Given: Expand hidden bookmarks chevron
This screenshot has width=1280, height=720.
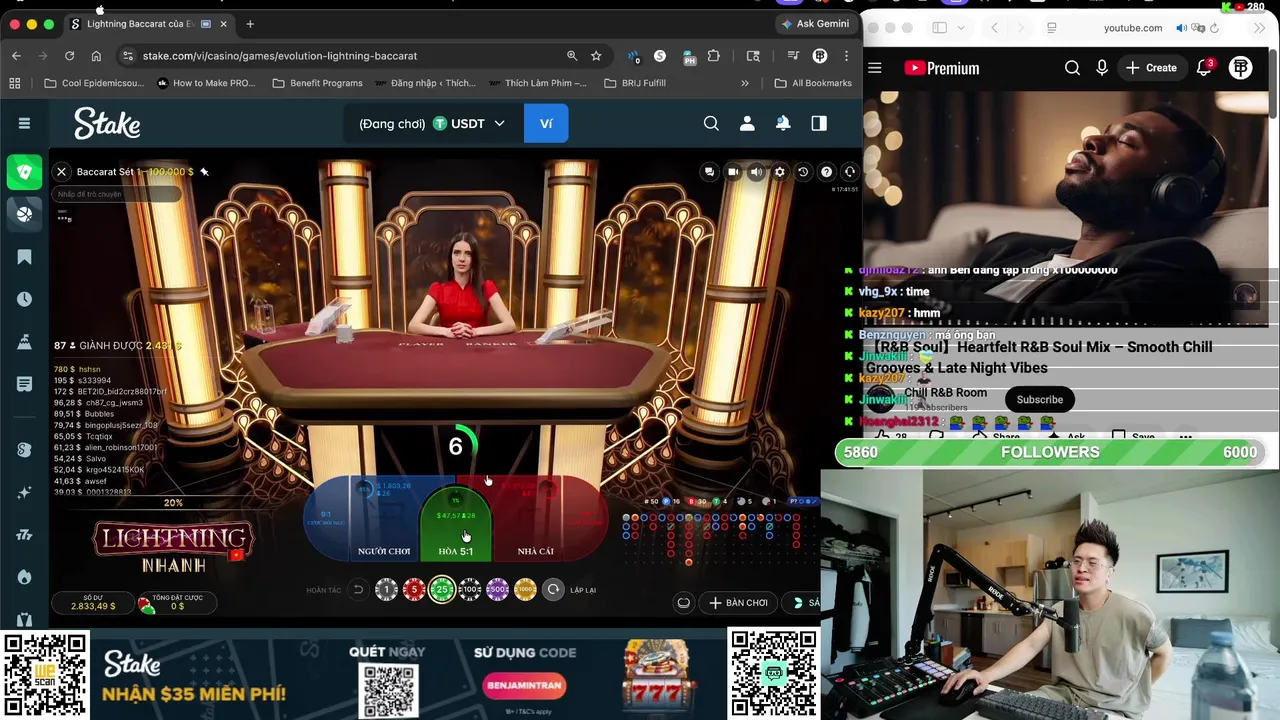Looking at the screenshot, I should [744, 83].
